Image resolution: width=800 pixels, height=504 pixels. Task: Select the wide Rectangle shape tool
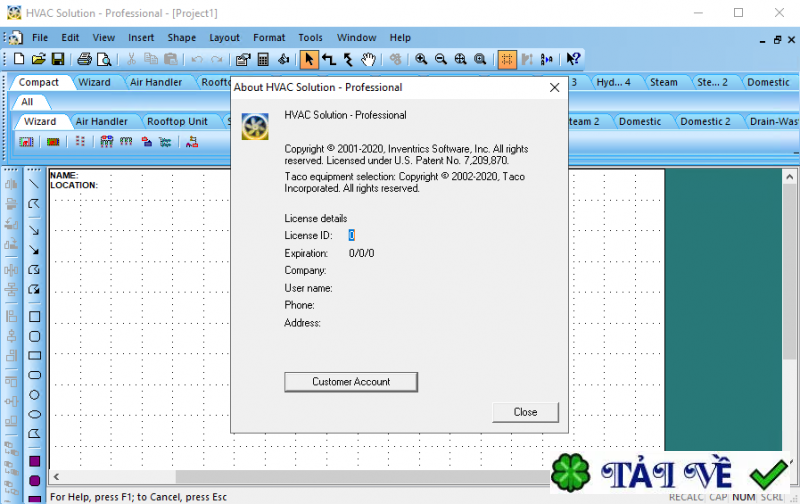click(x=34, y=356)
